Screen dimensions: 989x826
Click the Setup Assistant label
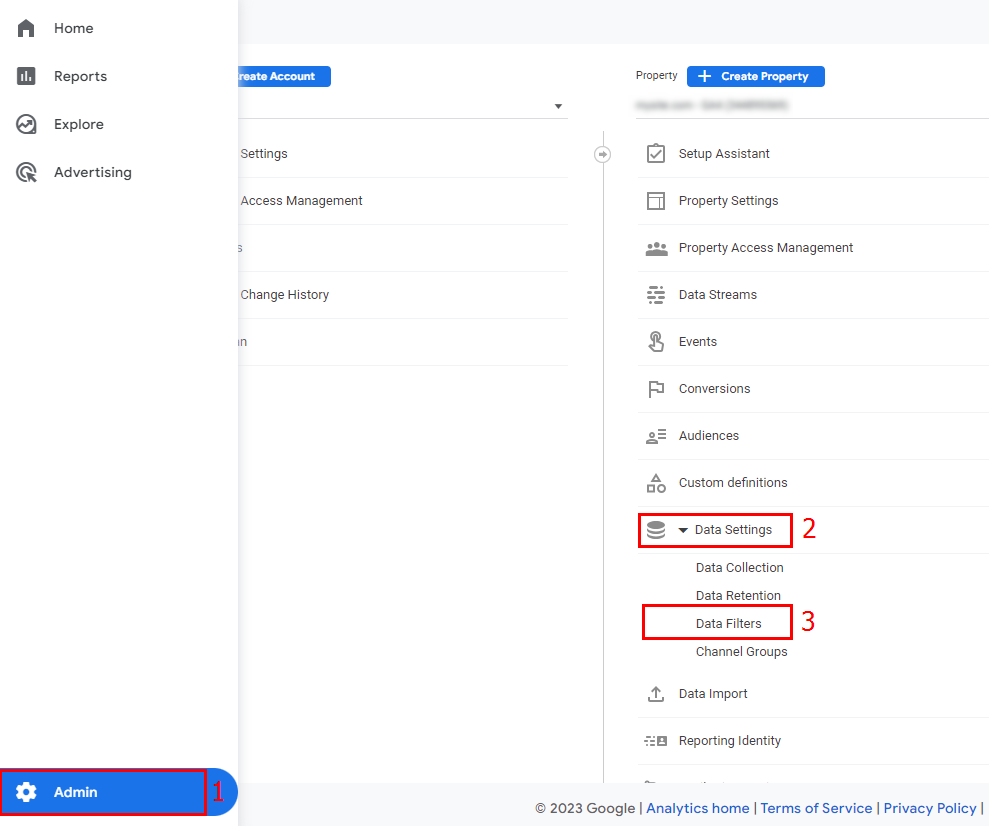[x=724, y=154]
